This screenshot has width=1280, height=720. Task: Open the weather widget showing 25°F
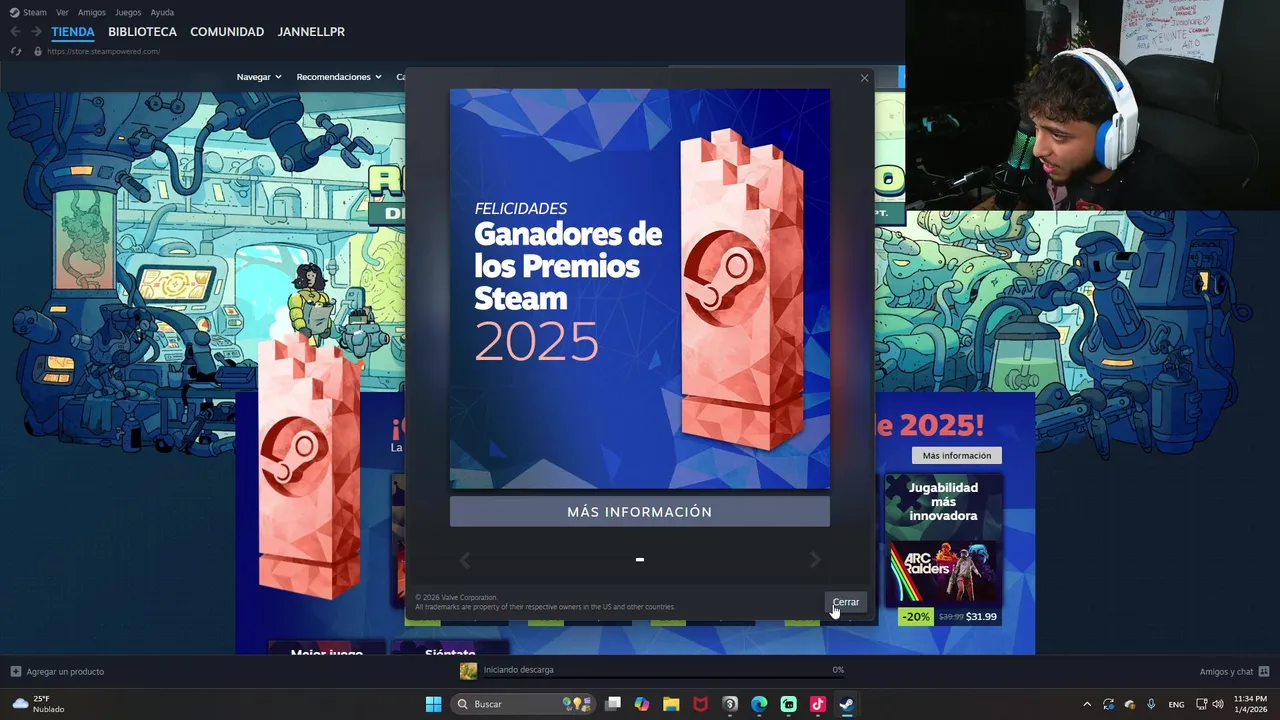point(38,704)
